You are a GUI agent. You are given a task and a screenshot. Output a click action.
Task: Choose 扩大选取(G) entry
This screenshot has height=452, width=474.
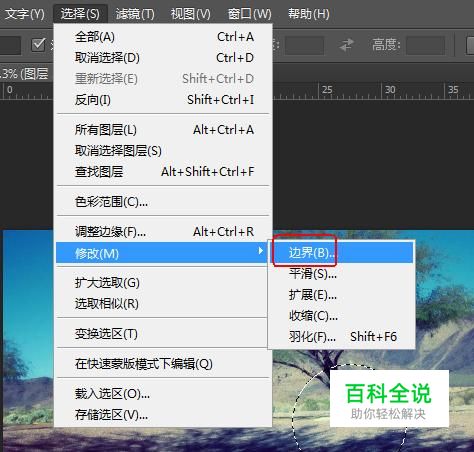click(x=162, y=283)
